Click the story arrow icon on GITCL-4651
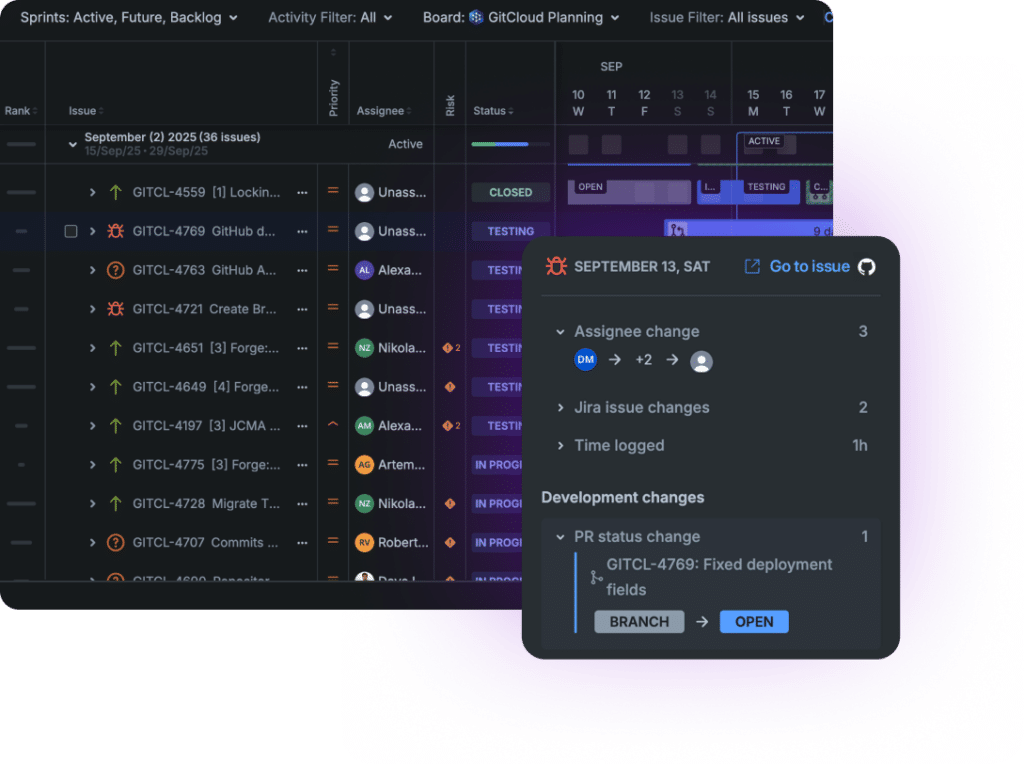This screenshot has height=764, width=1024. coord(116,348)
